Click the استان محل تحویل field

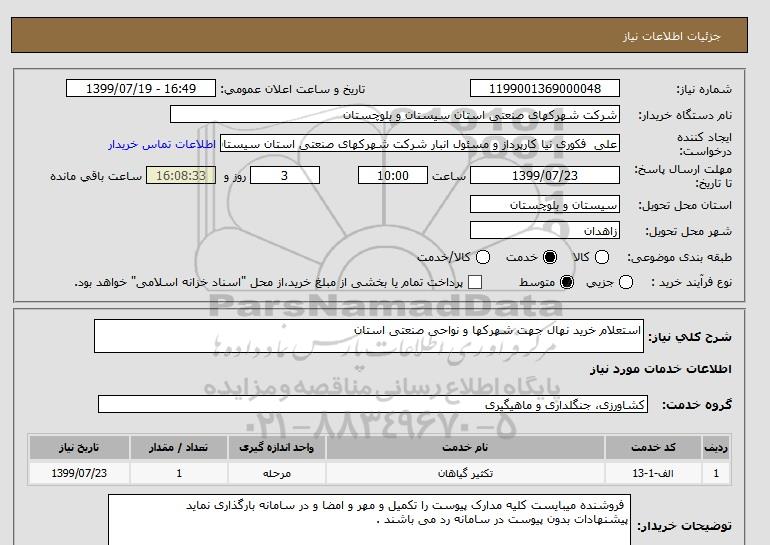click(545, 205)
